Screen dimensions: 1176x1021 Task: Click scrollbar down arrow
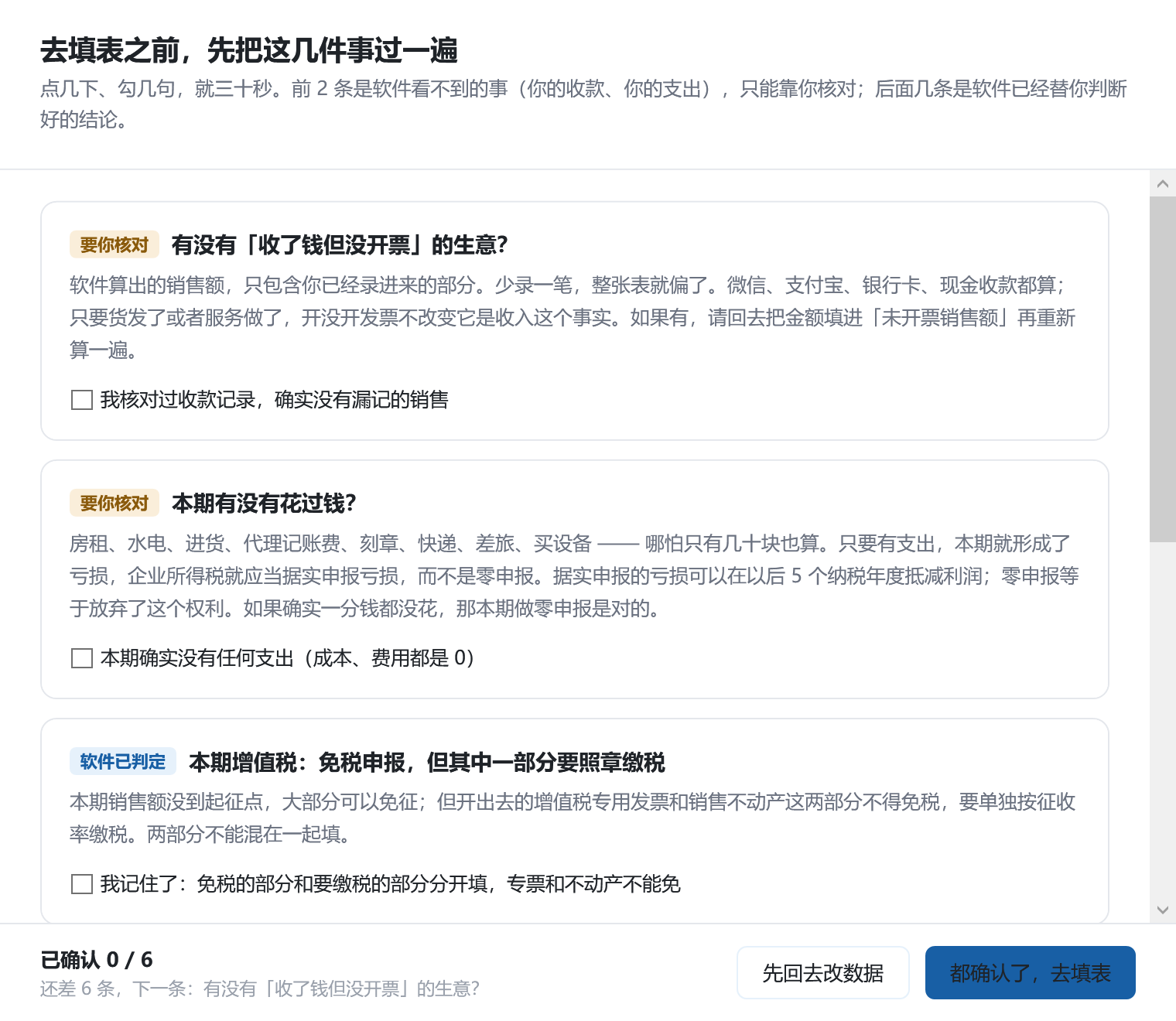coord(1162,910)
